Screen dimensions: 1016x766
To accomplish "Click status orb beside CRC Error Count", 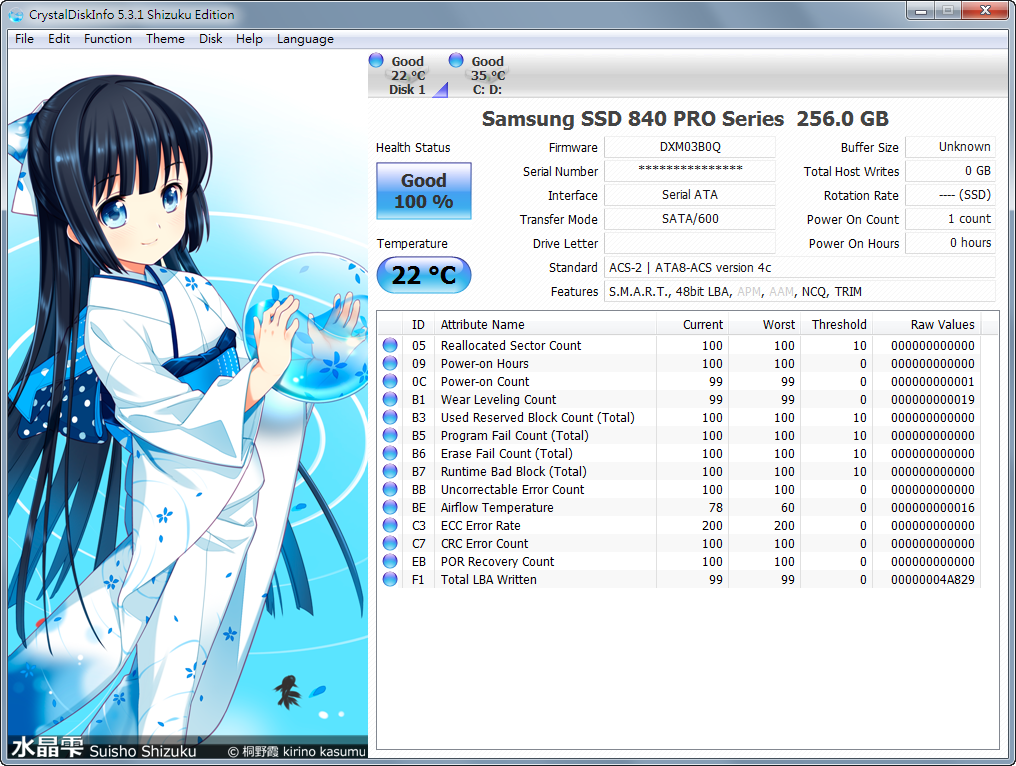I will [x=390, y=543].
